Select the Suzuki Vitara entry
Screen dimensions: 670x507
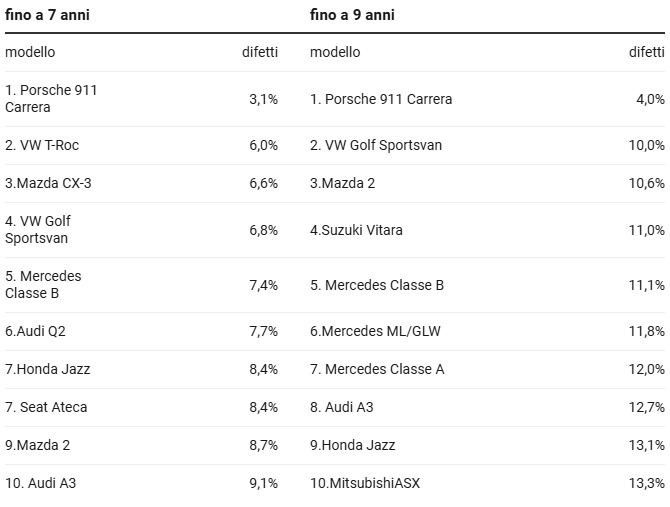pyautogui.click(x=356, y=230)
